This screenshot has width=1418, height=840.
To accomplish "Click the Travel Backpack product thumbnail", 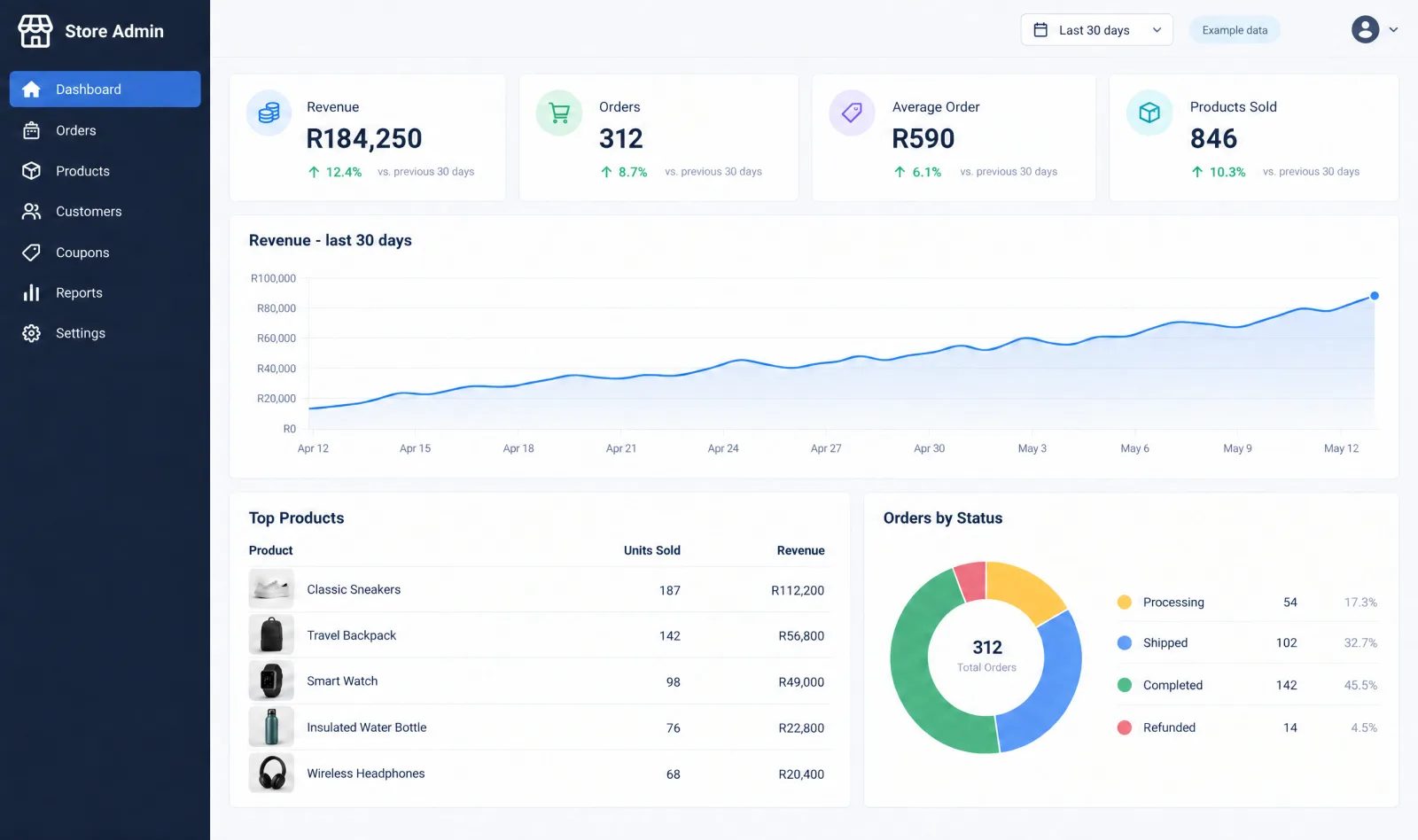I will [271, 635].
